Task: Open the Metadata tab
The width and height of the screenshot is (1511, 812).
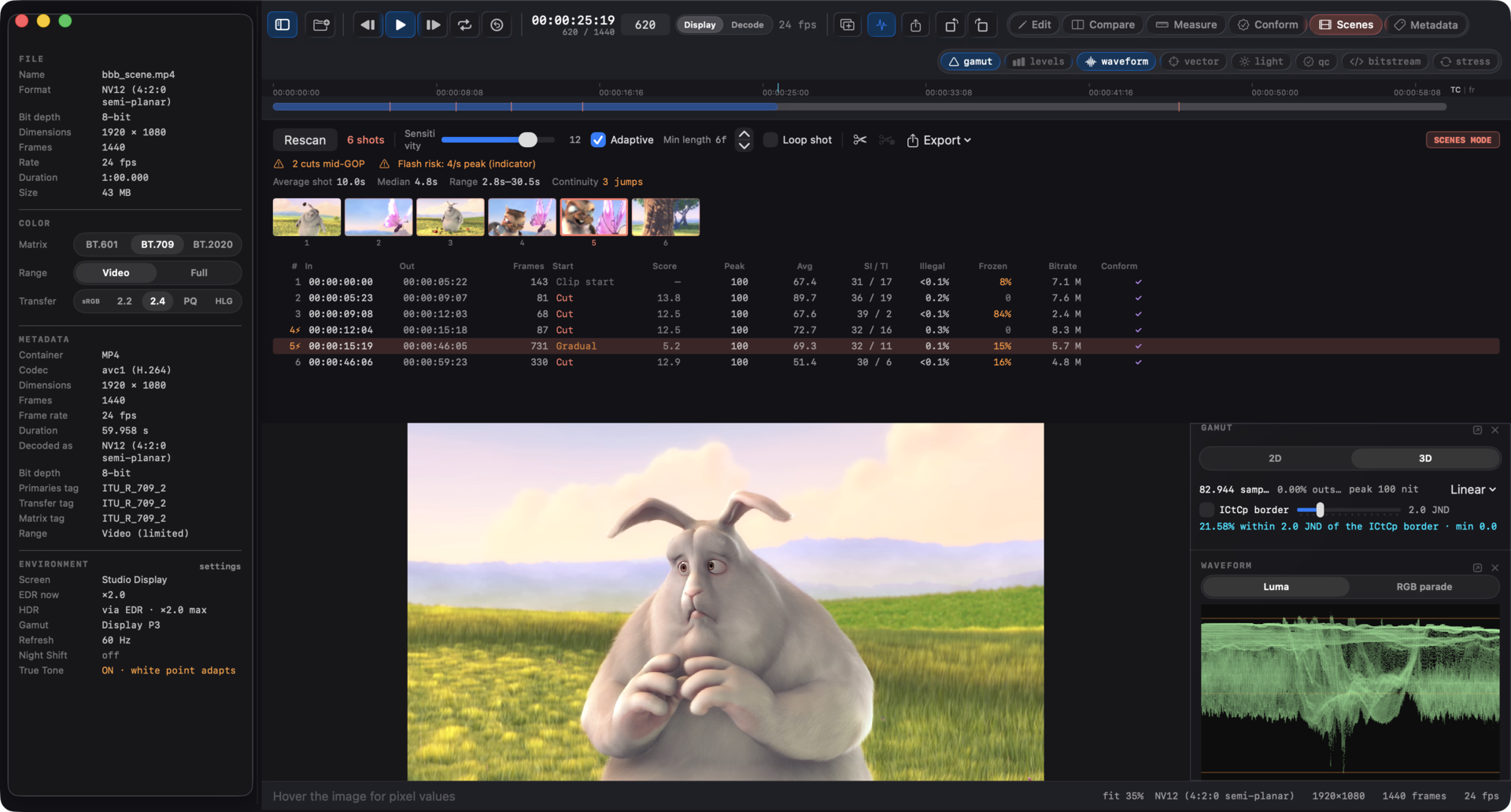Action: tap(1426, 24)
